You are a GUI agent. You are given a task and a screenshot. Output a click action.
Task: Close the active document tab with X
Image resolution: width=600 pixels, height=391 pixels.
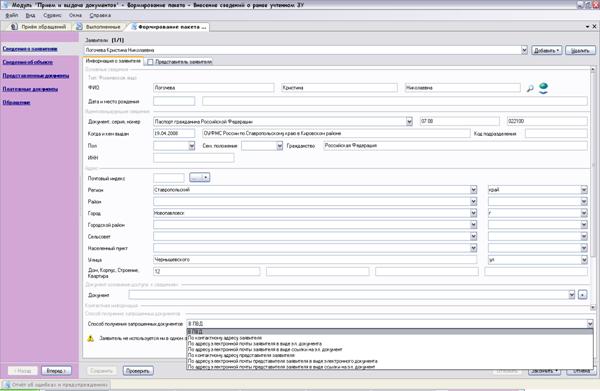tap(594, 26)
